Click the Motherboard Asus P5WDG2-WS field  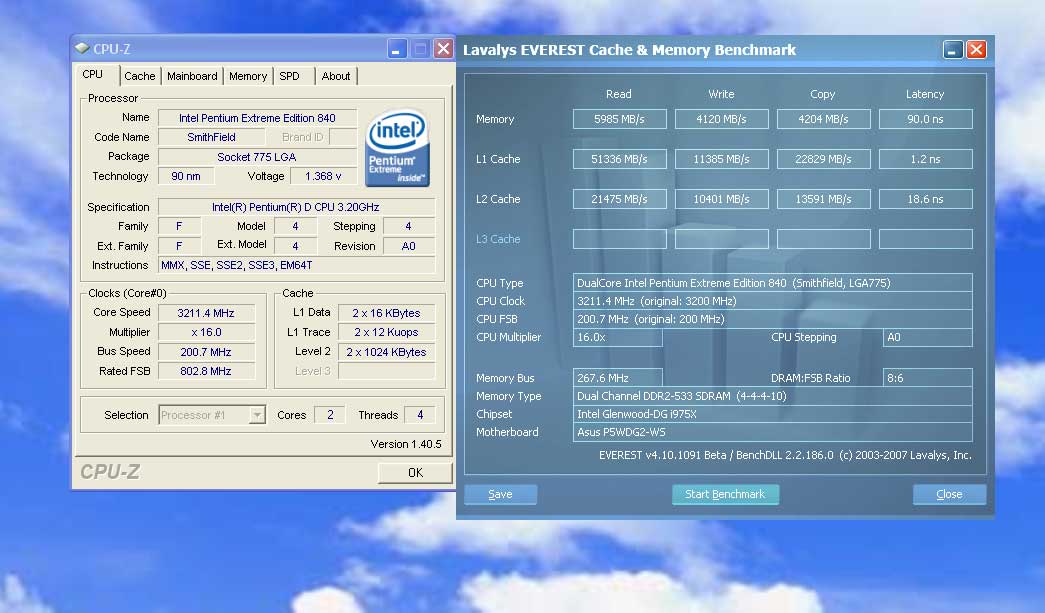pyautogui.click(x=772, y=432)
